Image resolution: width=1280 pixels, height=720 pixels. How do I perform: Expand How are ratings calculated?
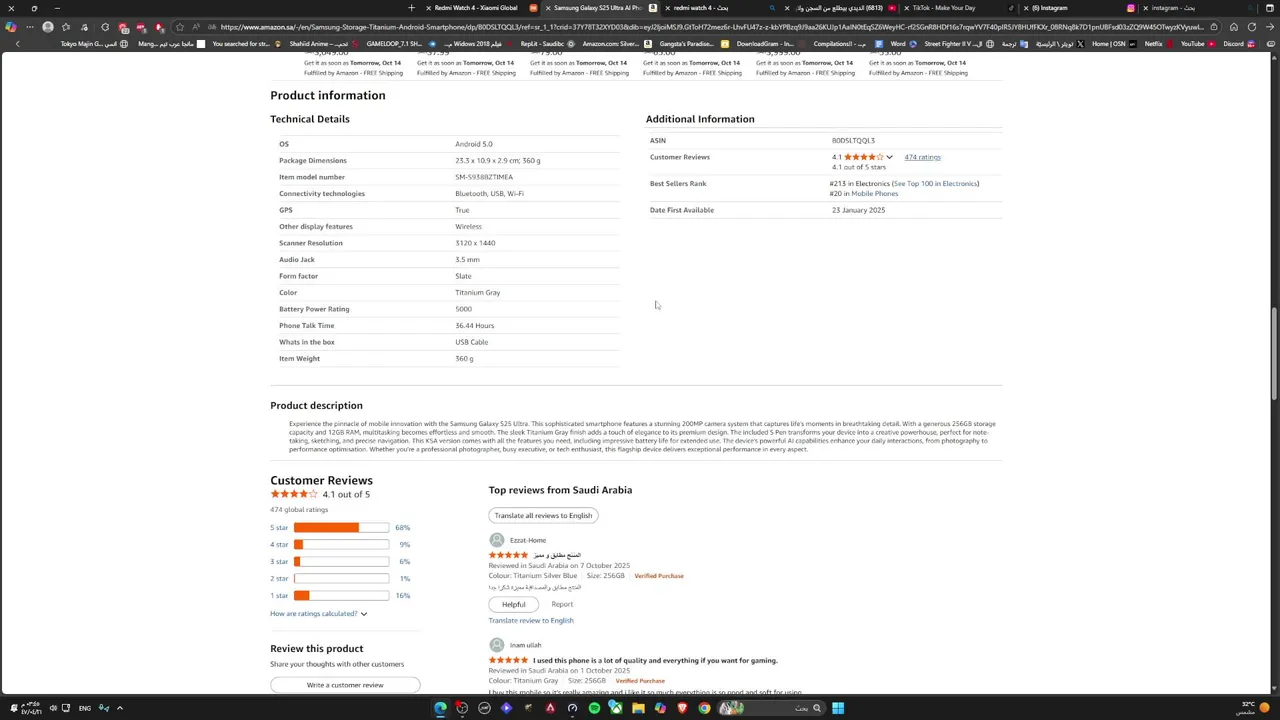click(318, 614)
